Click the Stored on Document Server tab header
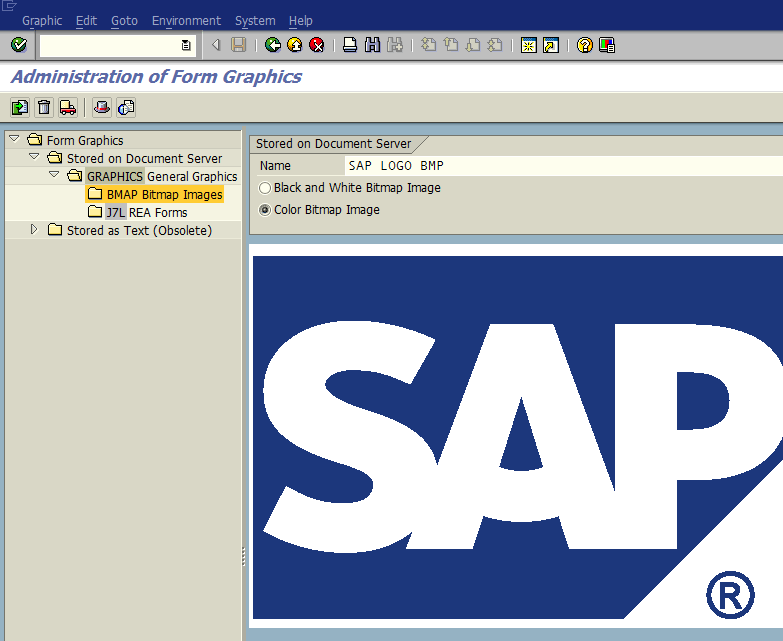This screenshot has height=641, width=783. click(x=333, y=144)
